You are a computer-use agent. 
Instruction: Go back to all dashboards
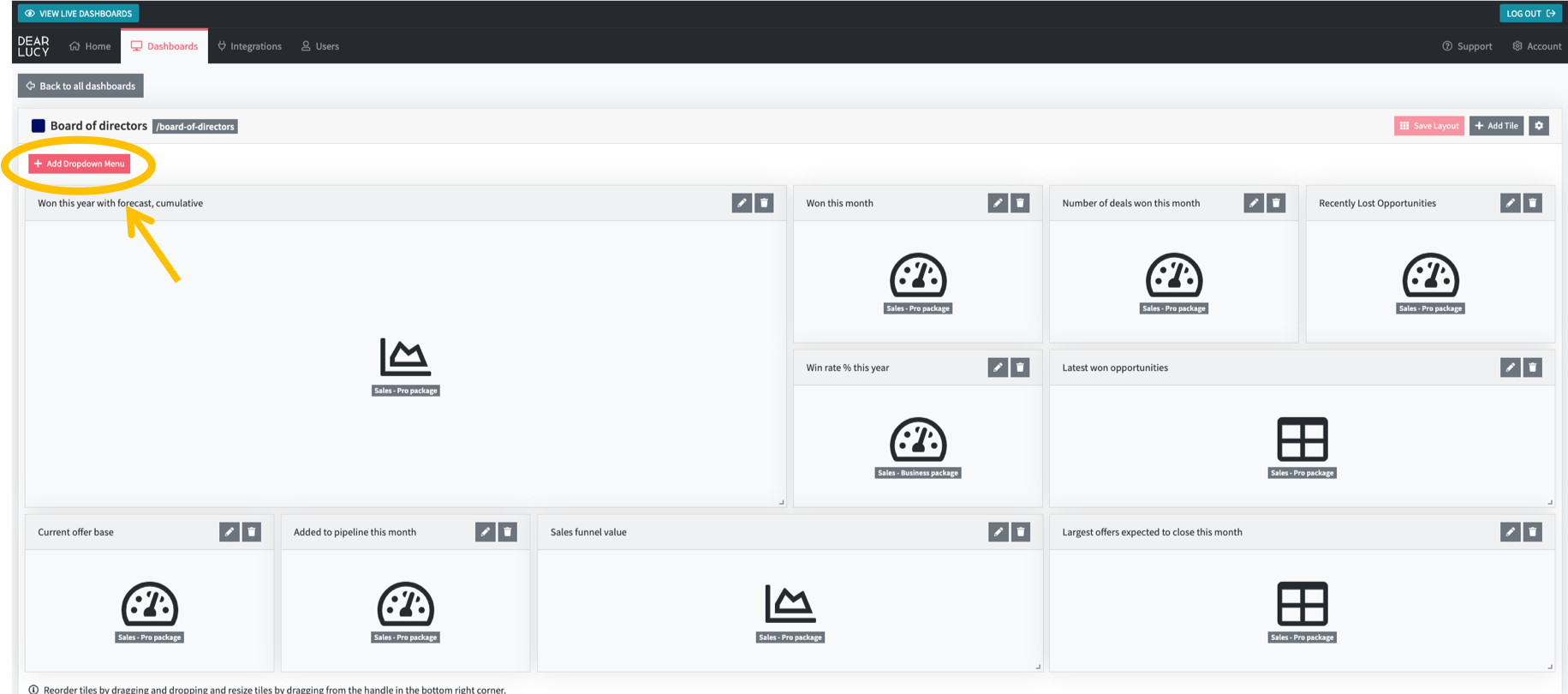click(80, 86)
